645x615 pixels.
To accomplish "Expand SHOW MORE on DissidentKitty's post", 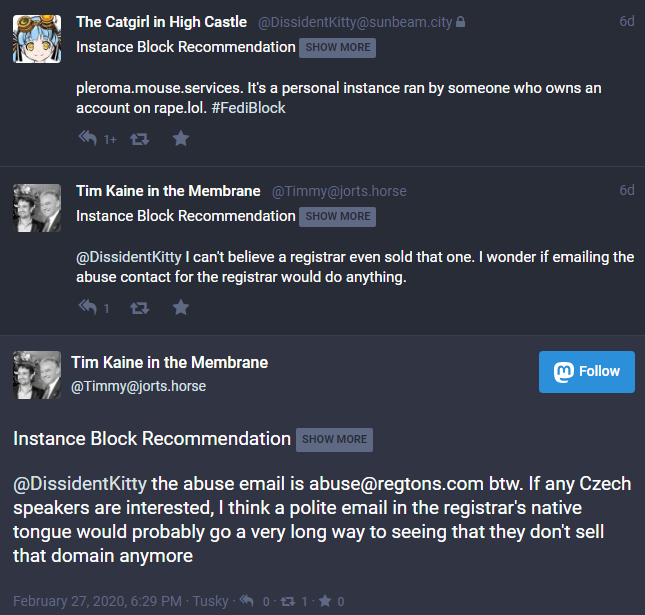I will (337, 47).
